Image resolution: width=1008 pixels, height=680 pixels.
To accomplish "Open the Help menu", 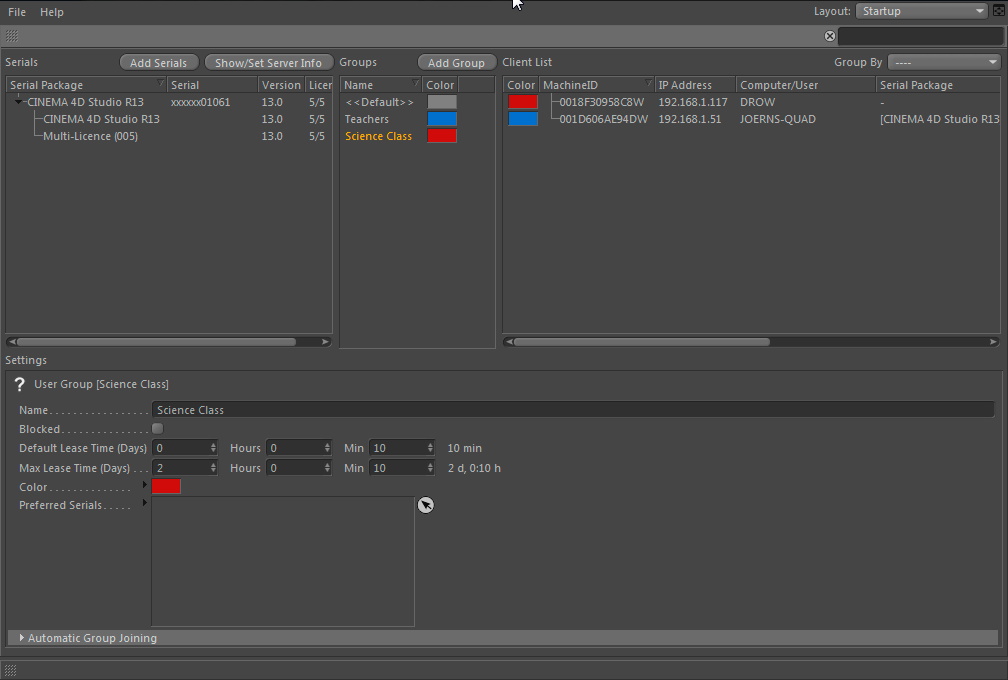I will pos(51,12).
